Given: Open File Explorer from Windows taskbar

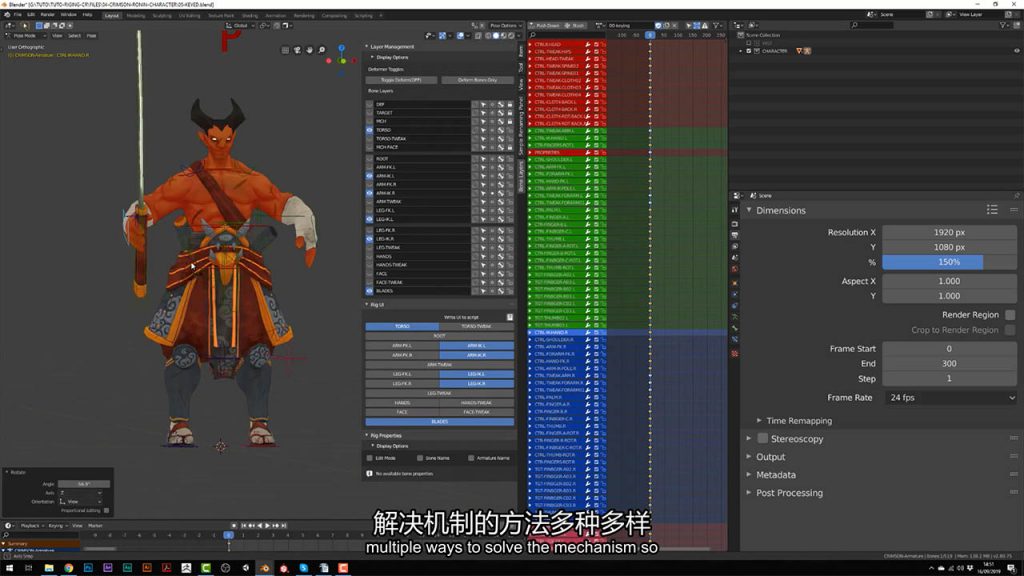Looking at the screenshot, I should pos(49,568).
